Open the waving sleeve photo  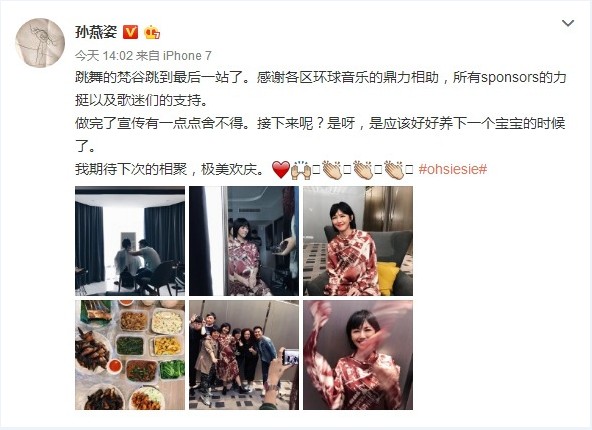click(x=358, y=355)
